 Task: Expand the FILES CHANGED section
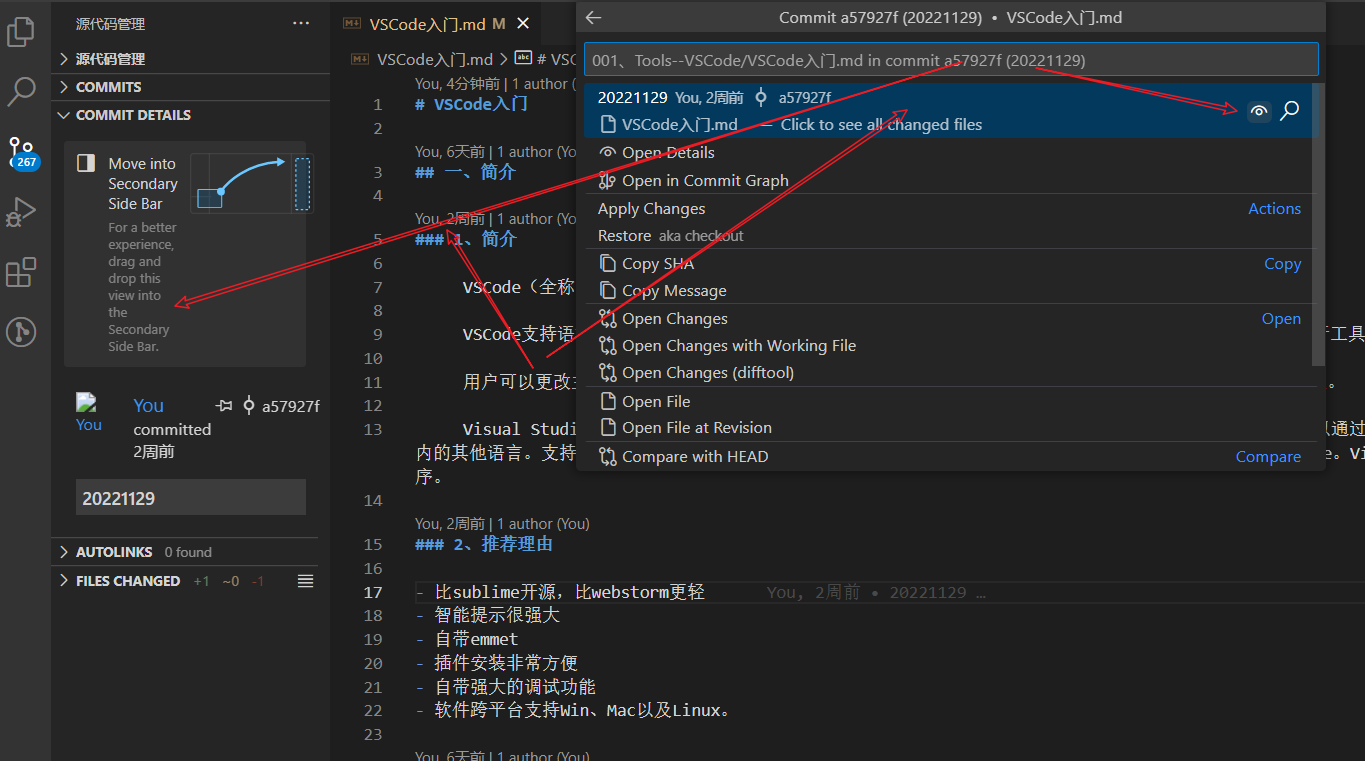coord(127,581)
